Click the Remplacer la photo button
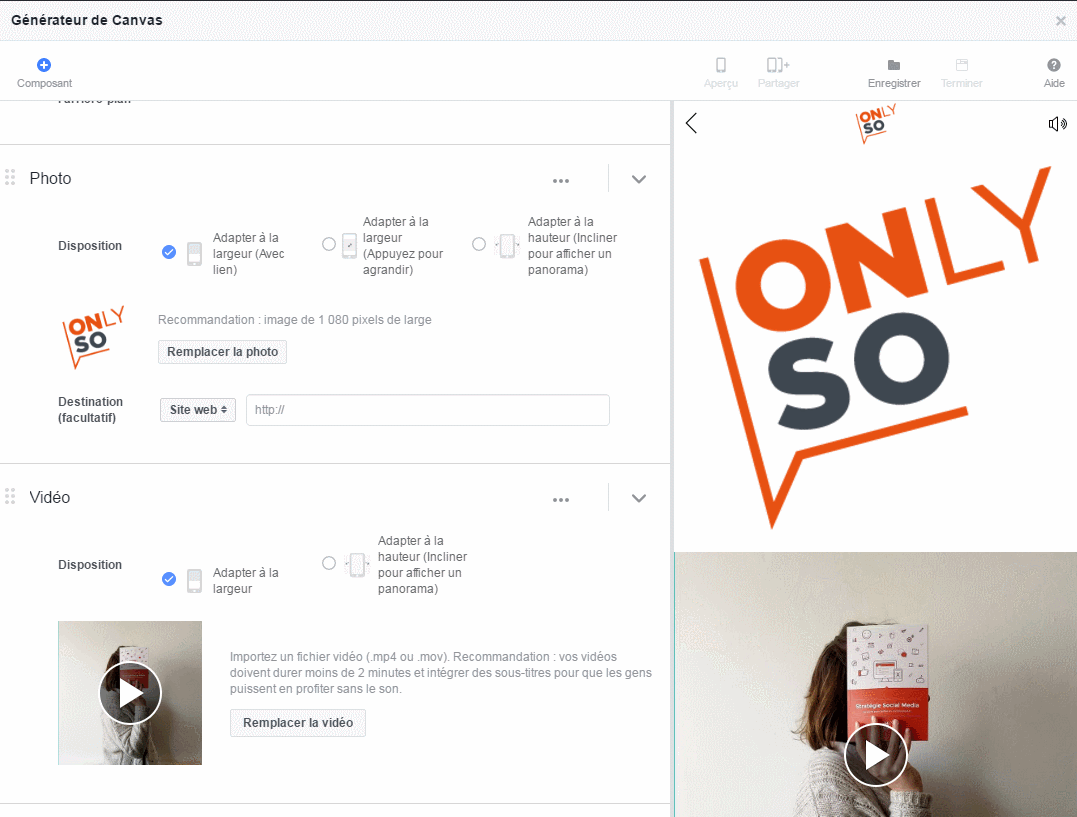This screenshot has width=1077, height=817. click(x=223, y=352)
